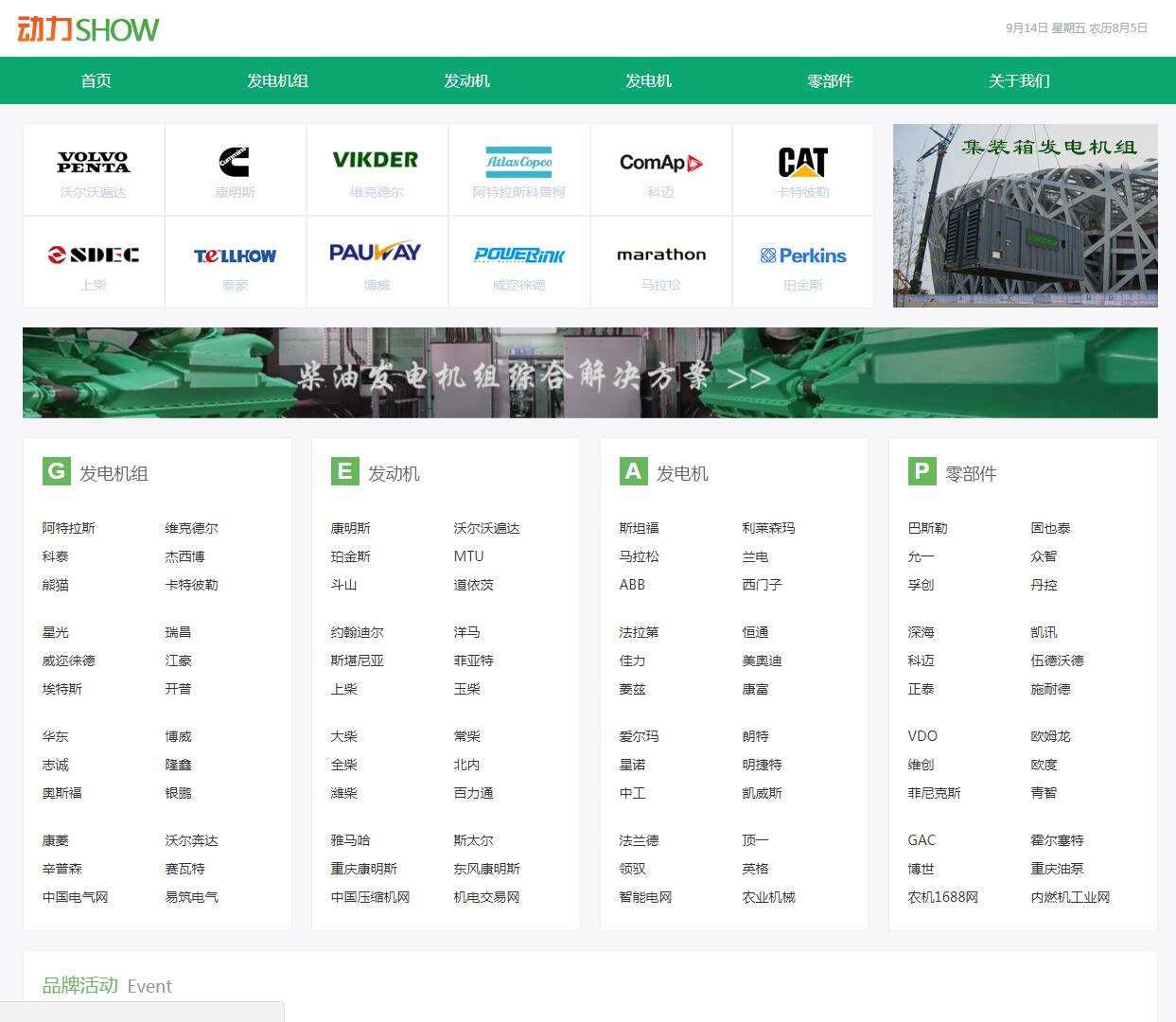Open the 美奥迪 generator link

pos(763,661)
